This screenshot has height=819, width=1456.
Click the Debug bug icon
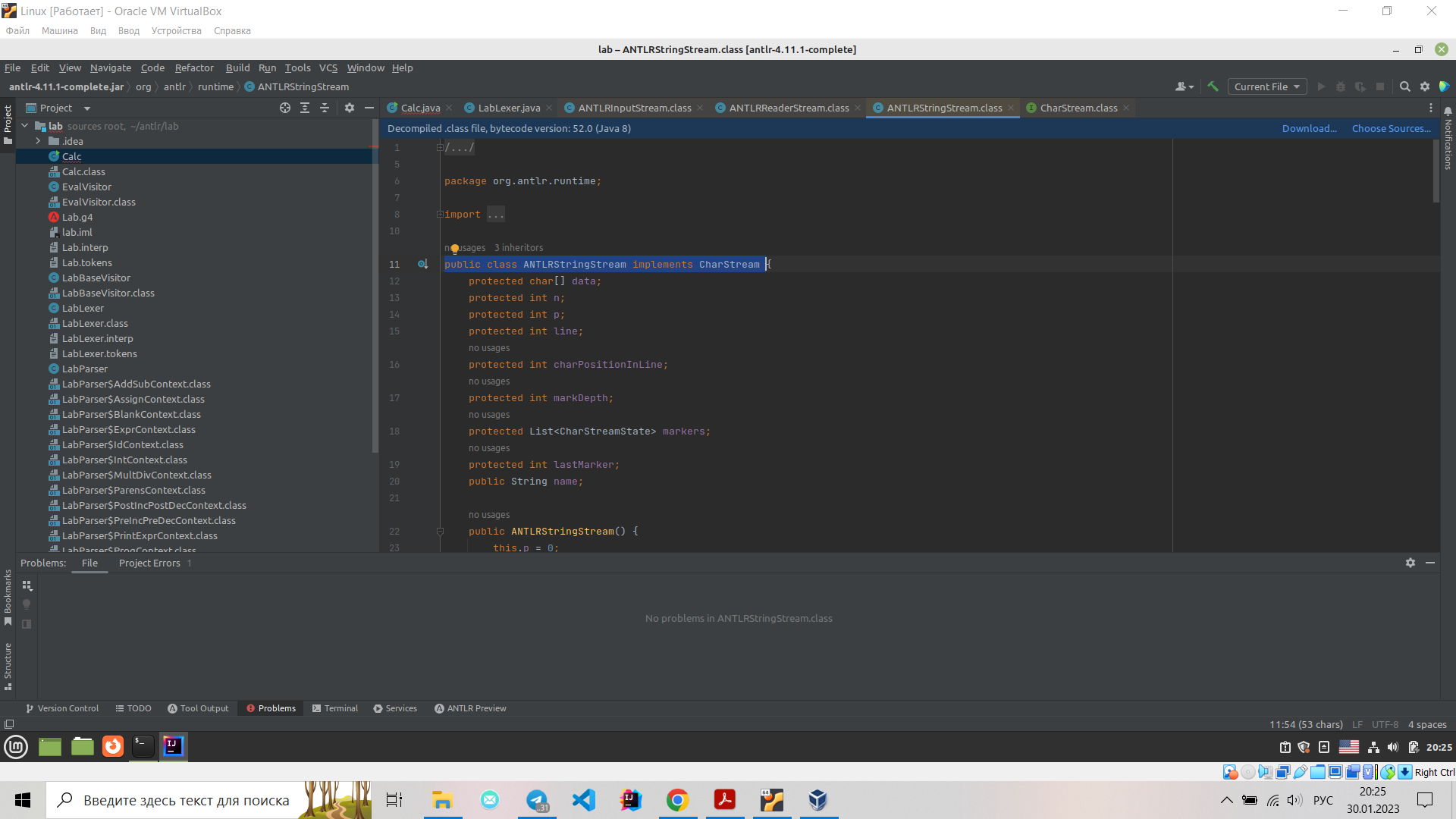point(1341,86)
